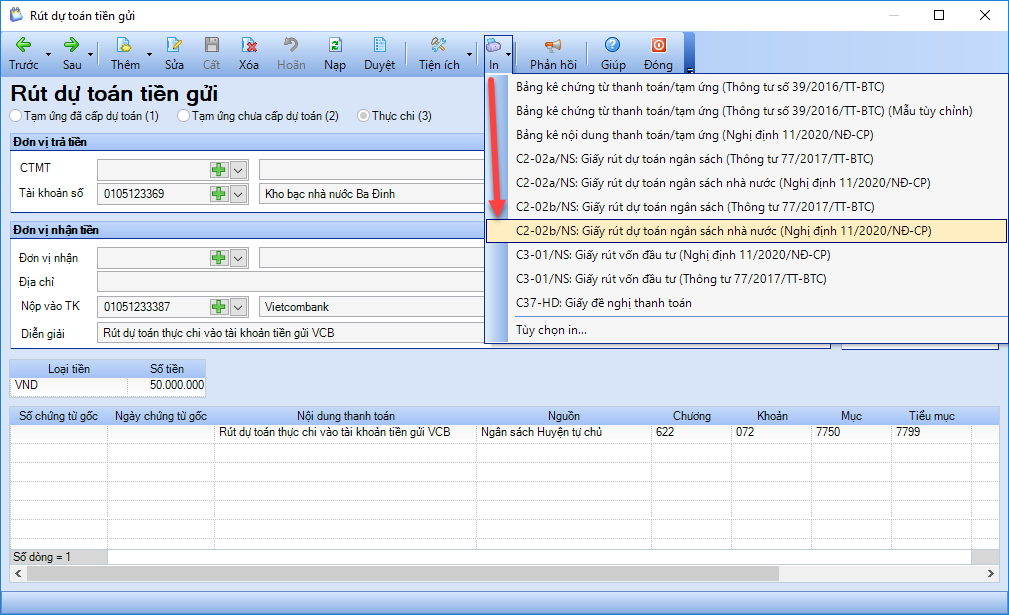Click Số tiền cell 50.000.000

(167, 385)
